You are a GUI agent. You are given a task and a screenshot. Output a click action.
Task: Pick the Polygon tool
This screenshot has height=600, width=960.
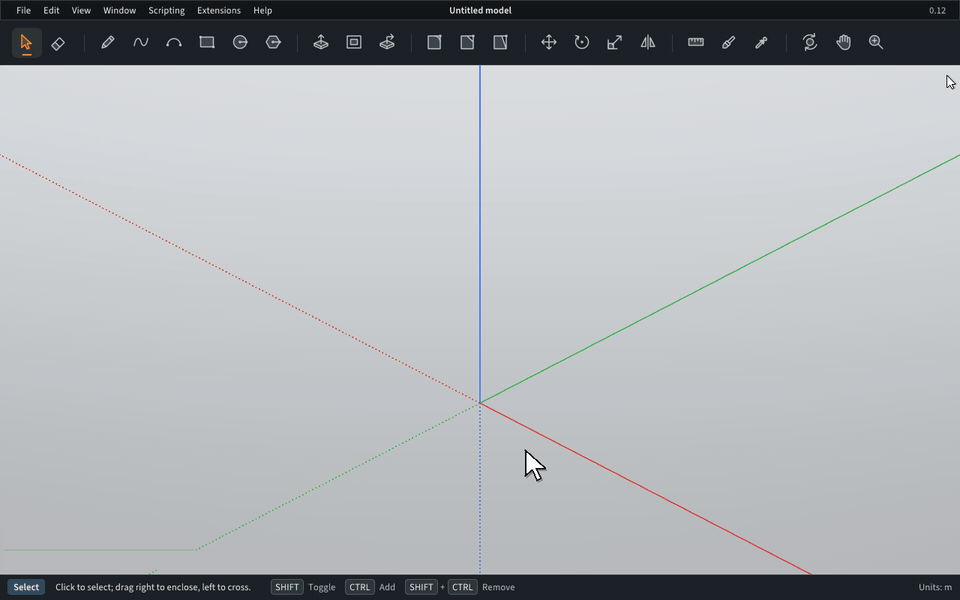tap(273, 42)
